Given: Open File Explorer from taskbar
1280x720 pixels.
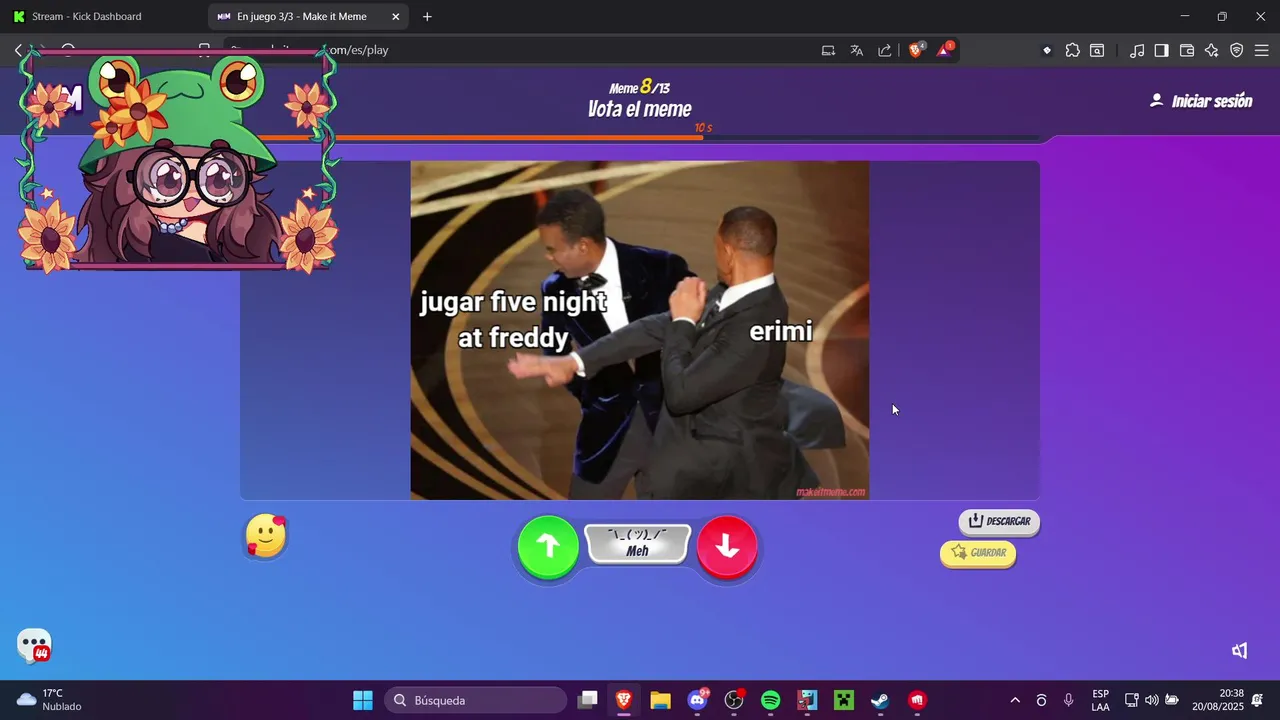Looking at the screenshot, I should (x=660, y=700).
